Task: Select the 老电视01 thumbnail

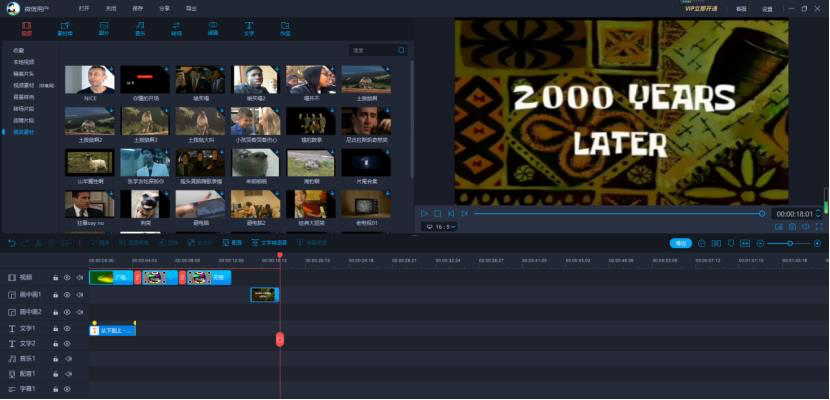Action: [x=366, y=204]
